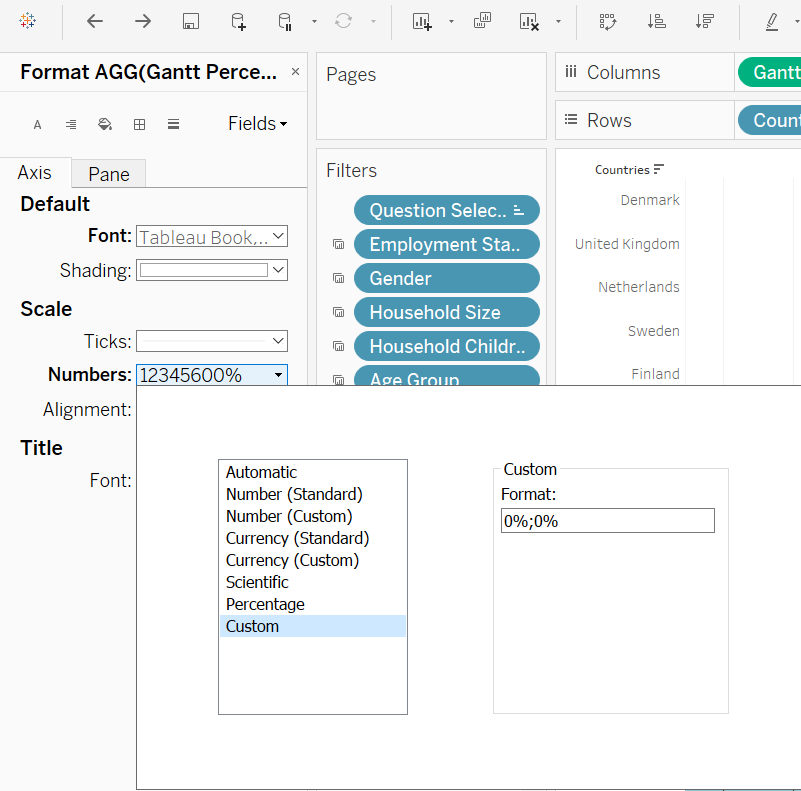Viewport: 801px width, 791px height.
Task: Click the Sort ascending toolbar icon
Action: (x=656, y=21)
